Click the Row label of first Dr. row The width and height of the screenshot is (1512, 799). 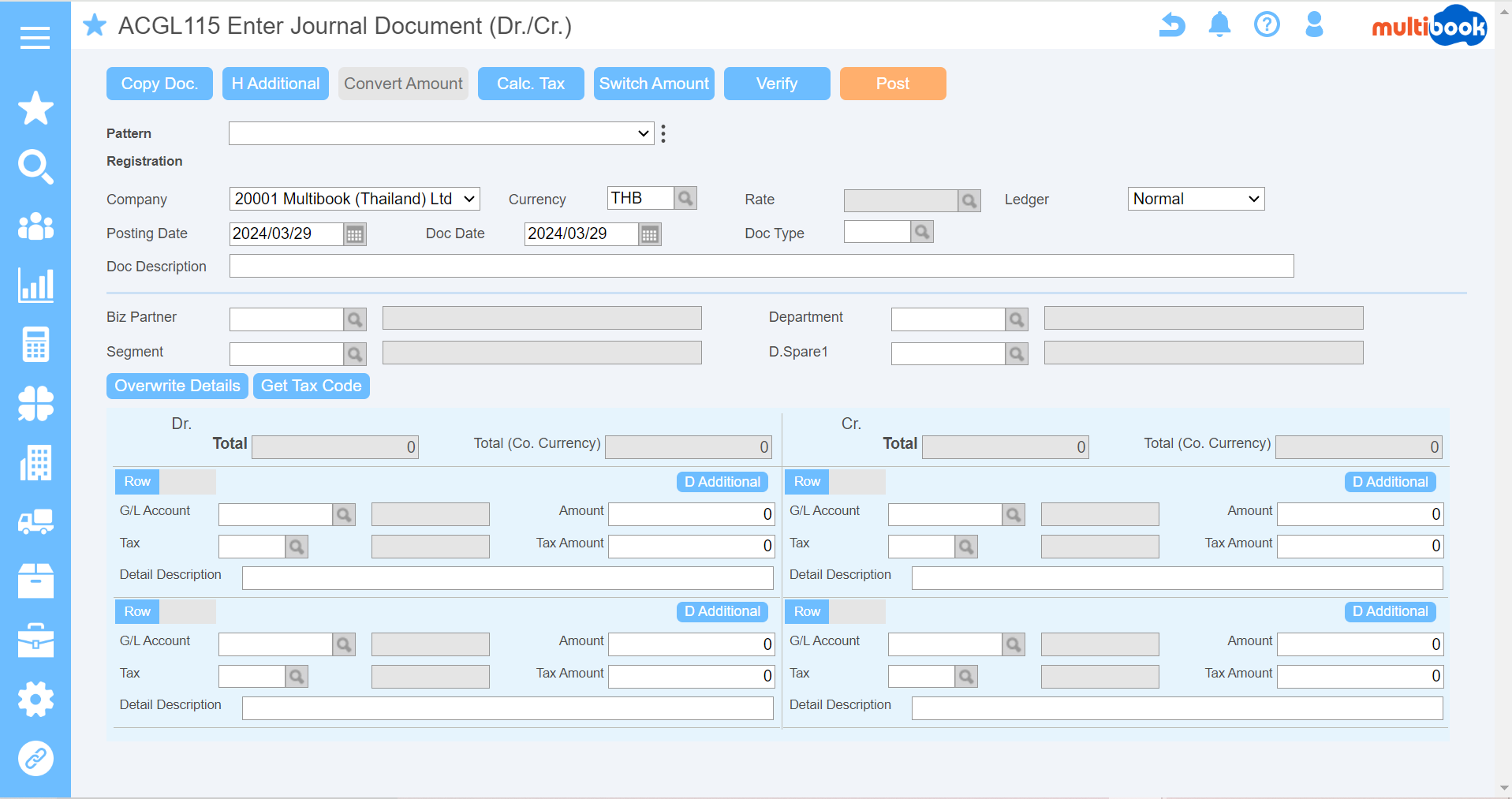point(137,481)
